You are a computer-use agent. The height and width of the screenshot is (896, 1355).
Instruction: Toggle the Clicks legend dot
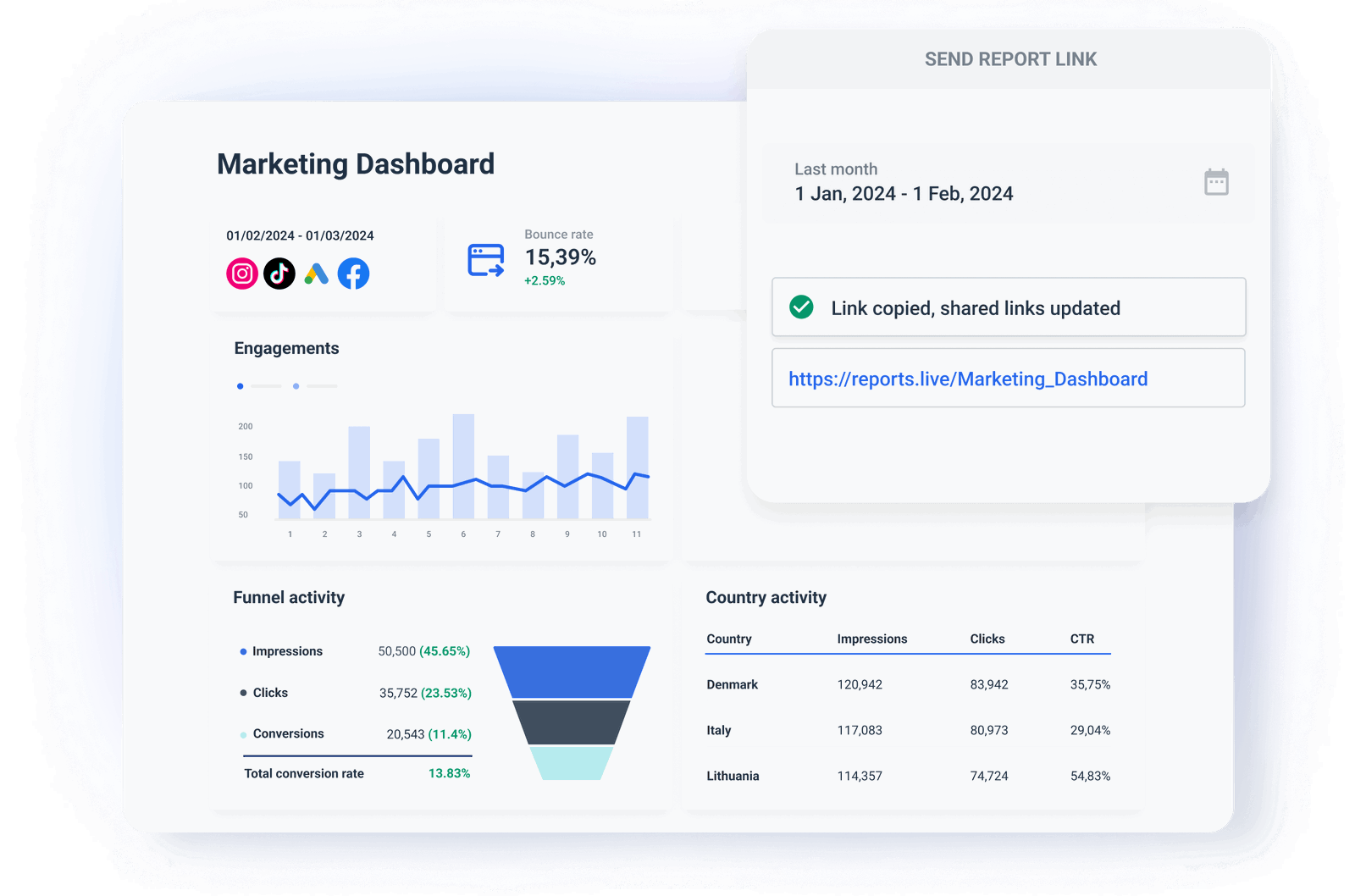[242, 693]
